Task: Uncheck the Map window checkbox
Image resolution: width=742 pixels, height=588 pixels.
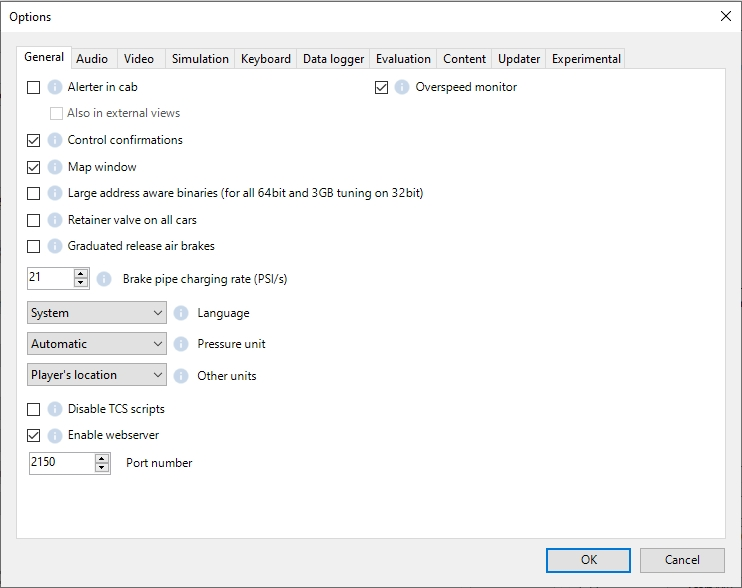Action: (x=34, y=167)
